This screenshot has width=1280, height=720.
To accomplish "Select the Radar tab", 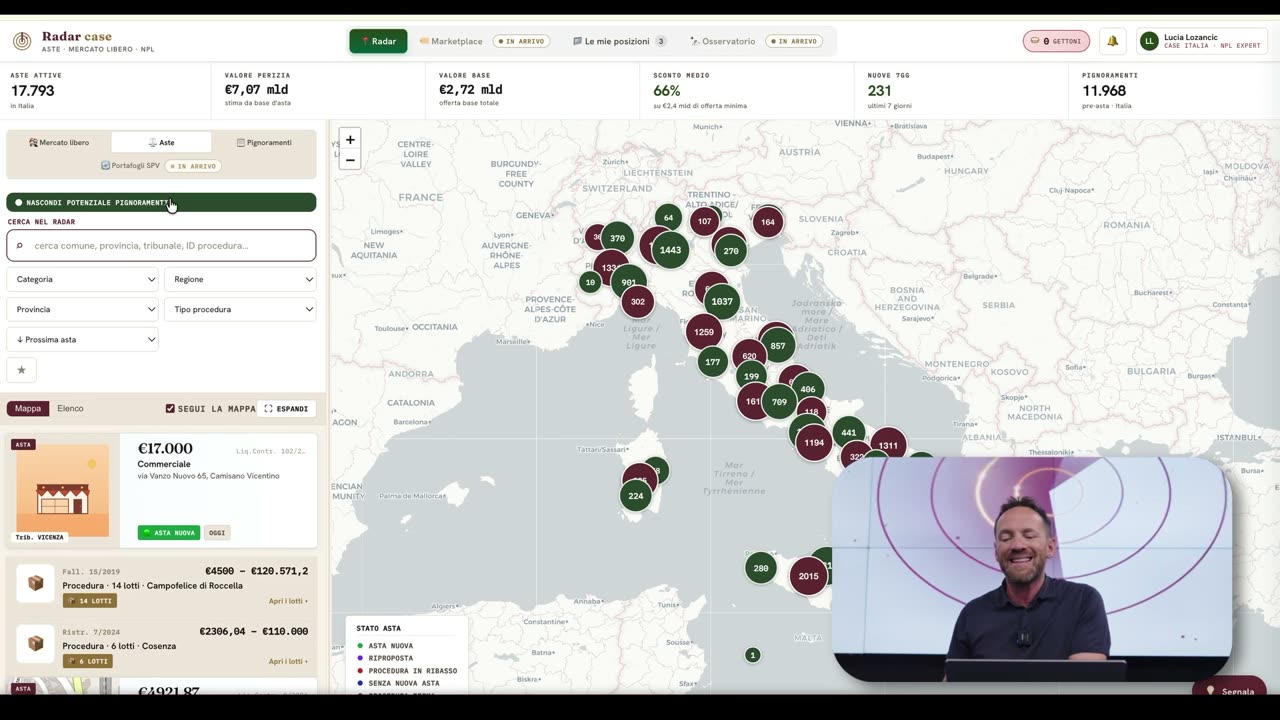I will coord(378,41).
